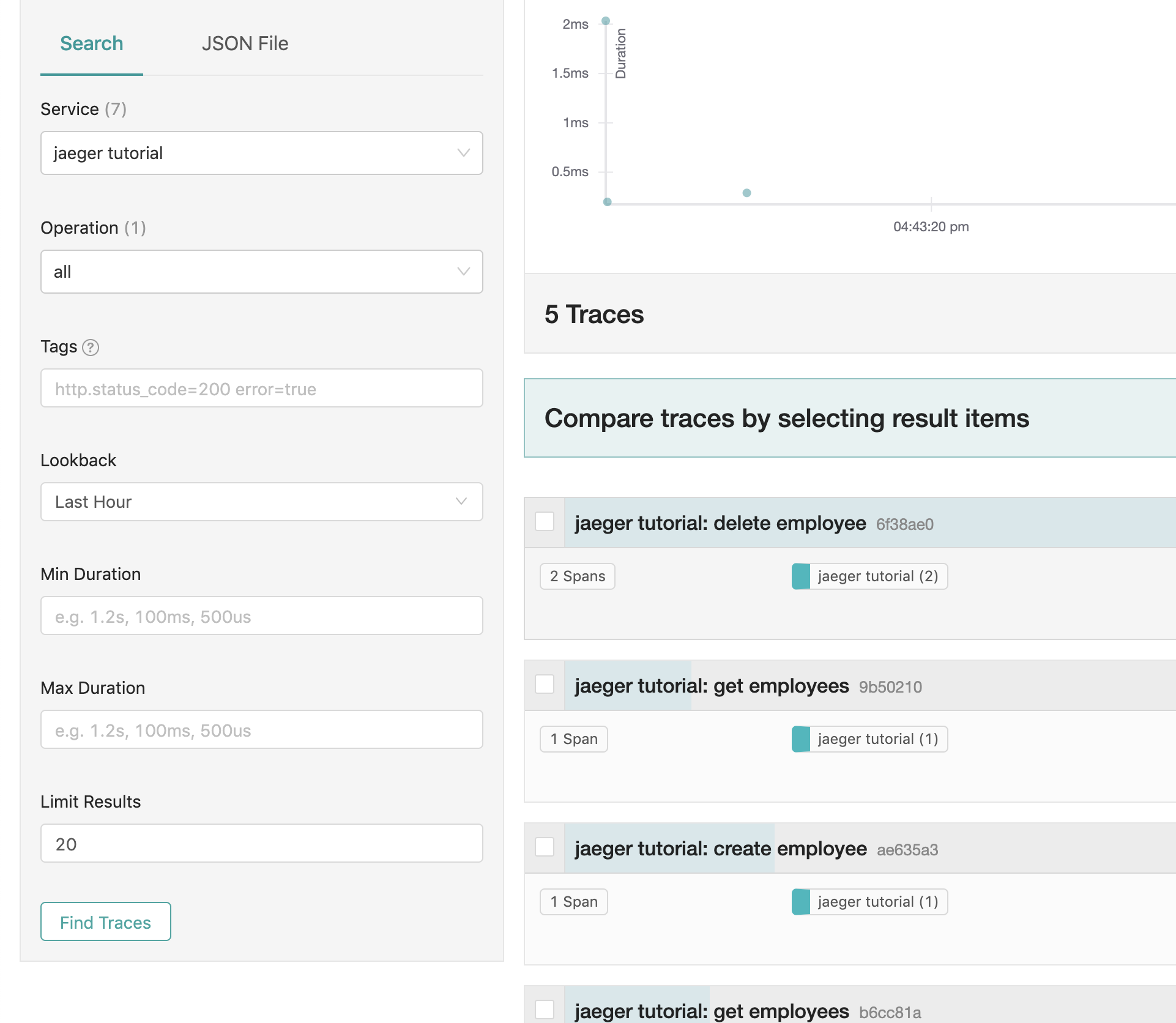This screenshot has height=1023, width=1176.
Task: Open the Lookback Last Hour dropdown
Action: 261,502
